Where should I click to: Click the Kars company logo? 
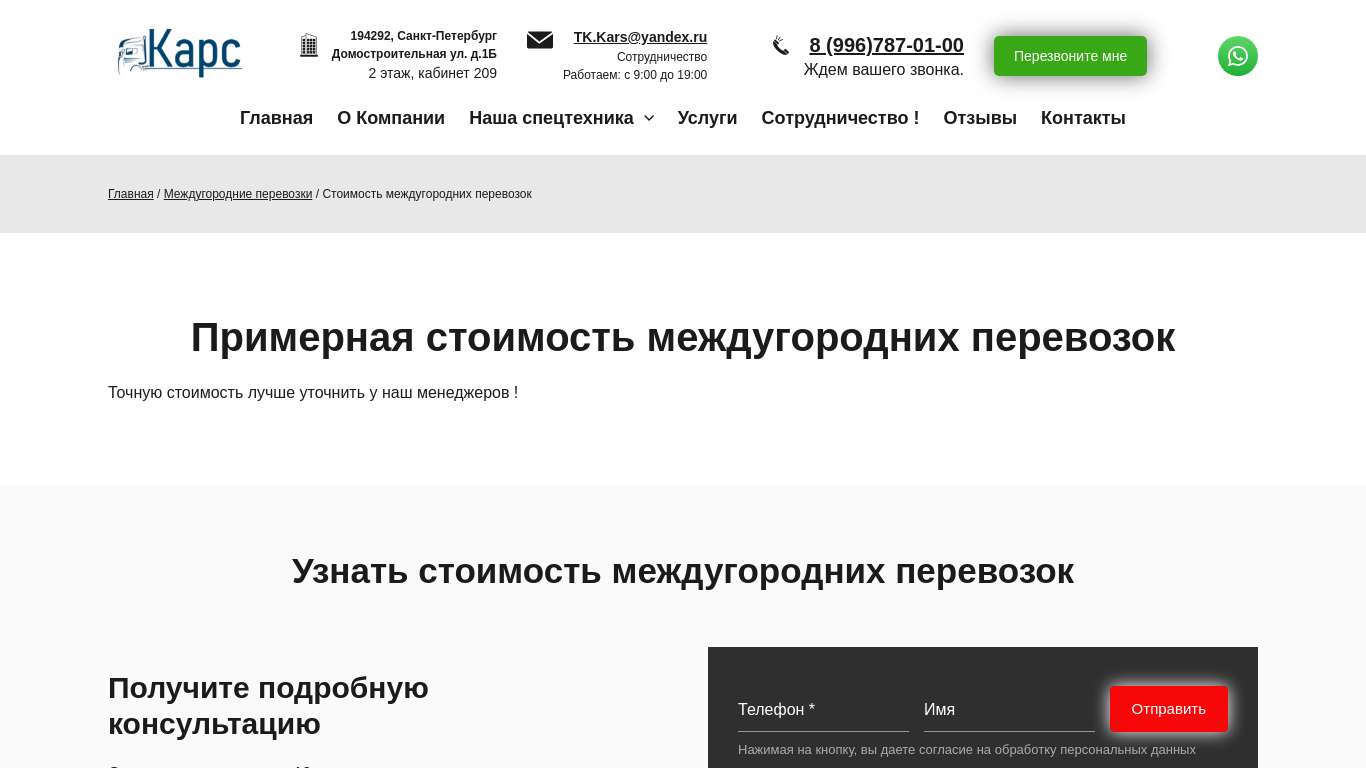coord(180,53)
